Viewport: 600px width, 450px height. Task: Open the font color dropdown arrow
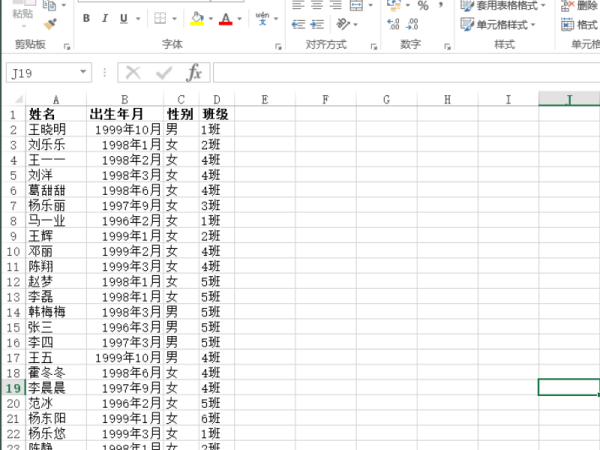pos(240,19)
